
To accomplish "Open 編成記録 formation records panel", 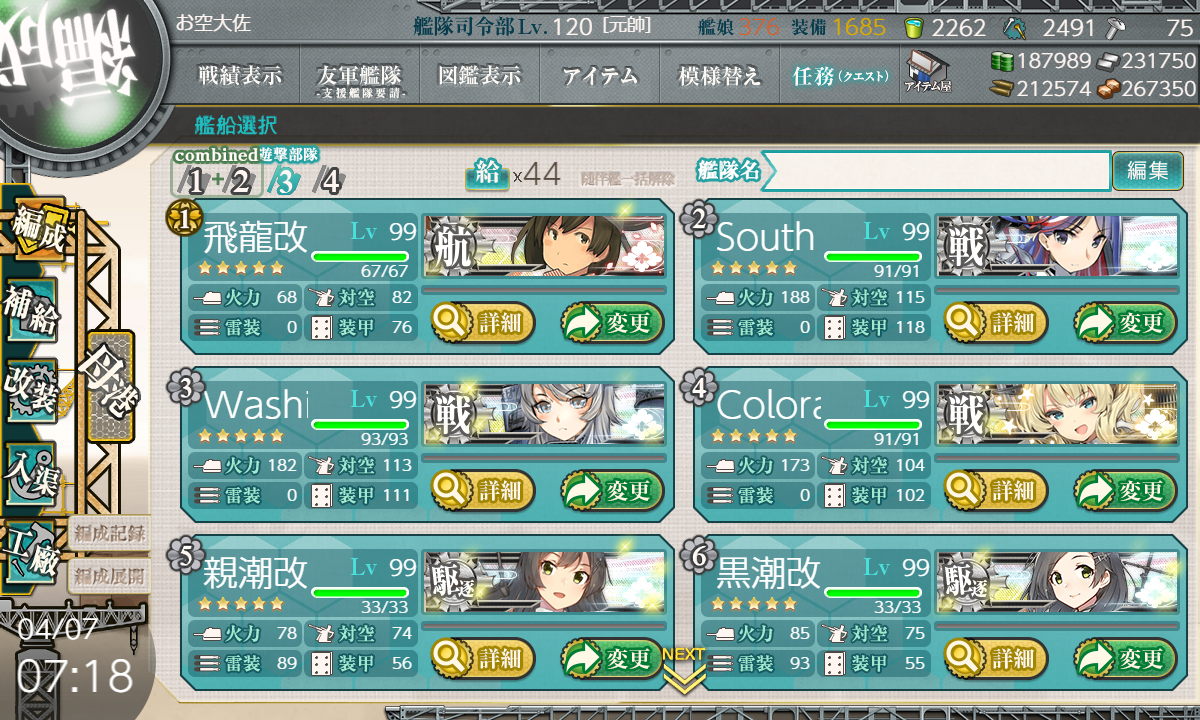I will coord(109,533).
